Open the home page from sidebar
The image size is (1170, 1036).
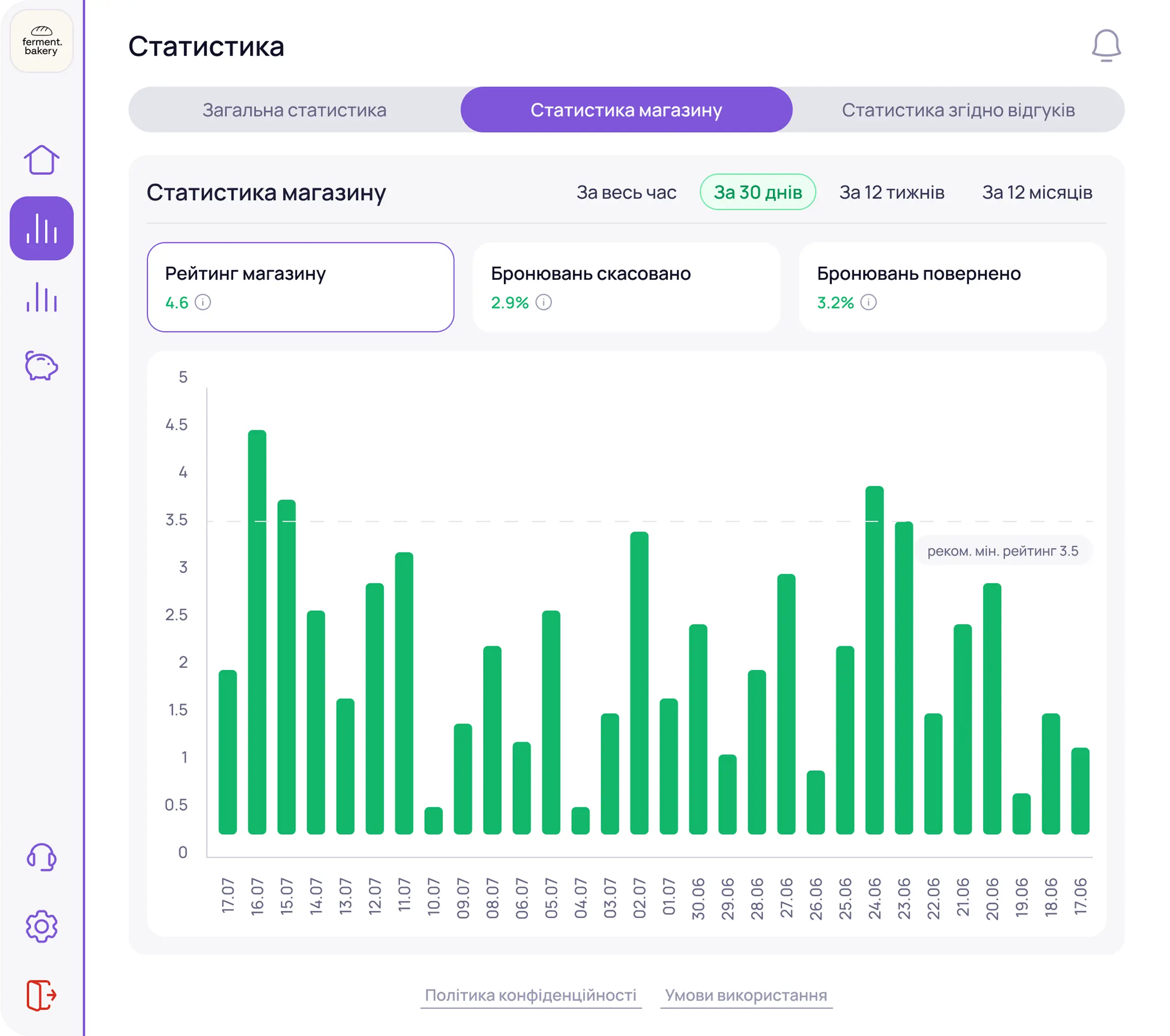pyautogui.click(x=41, y=159)
